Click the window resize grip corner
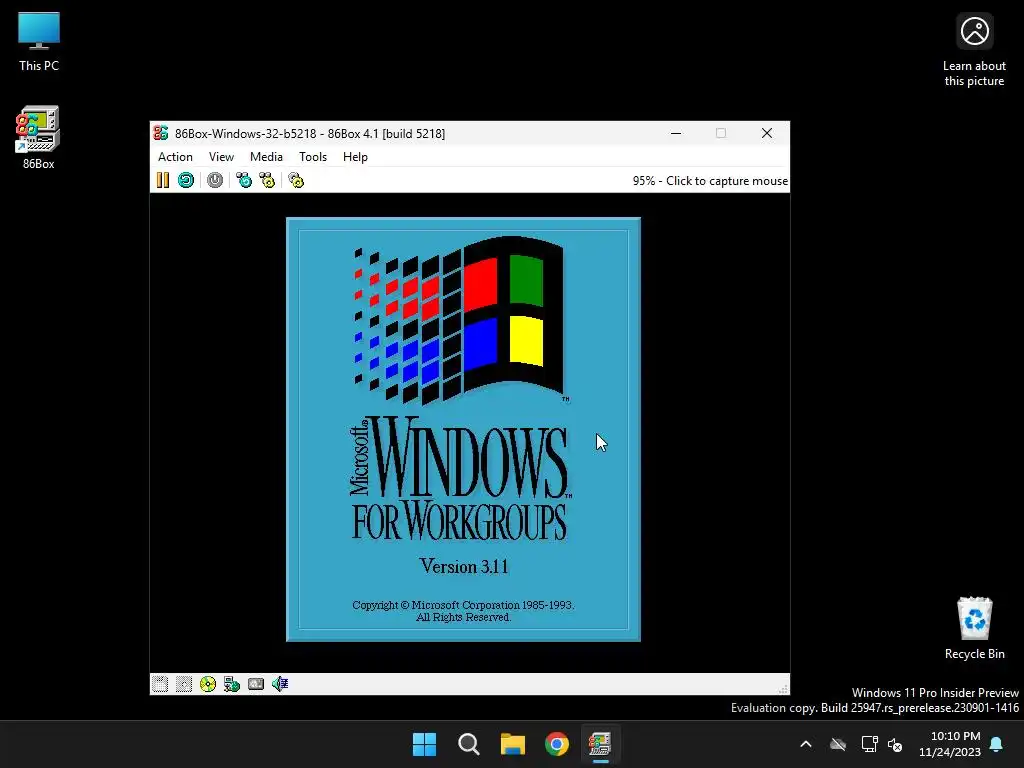The height and width of the screenshot is (768, 1024). pyautogui.click(x=783, y=688)
